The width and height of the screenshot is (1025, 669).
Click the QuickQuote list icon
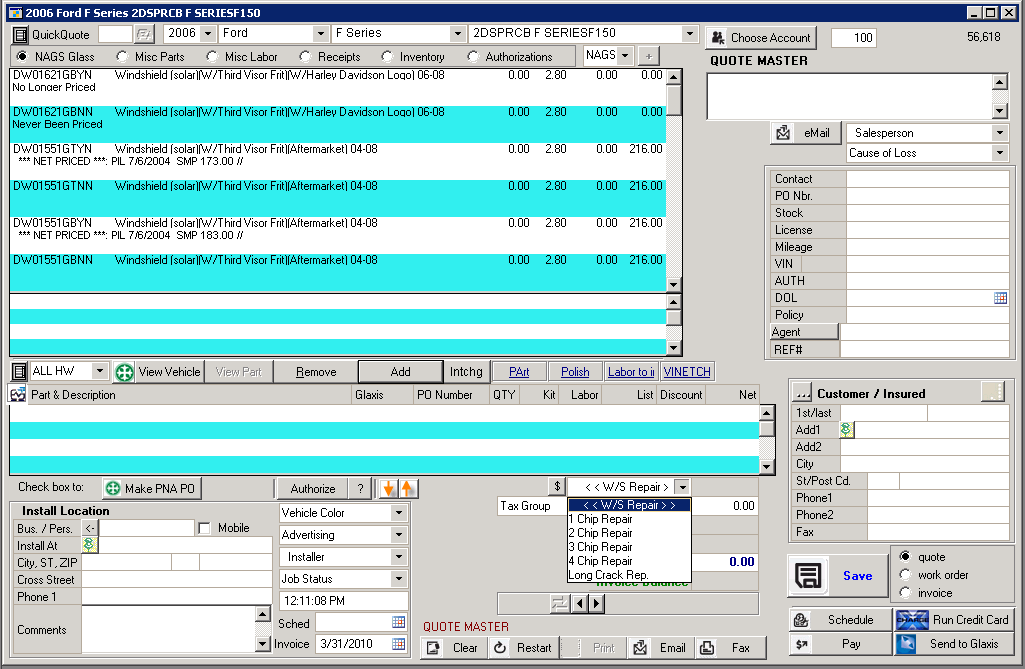click(20, 35)
